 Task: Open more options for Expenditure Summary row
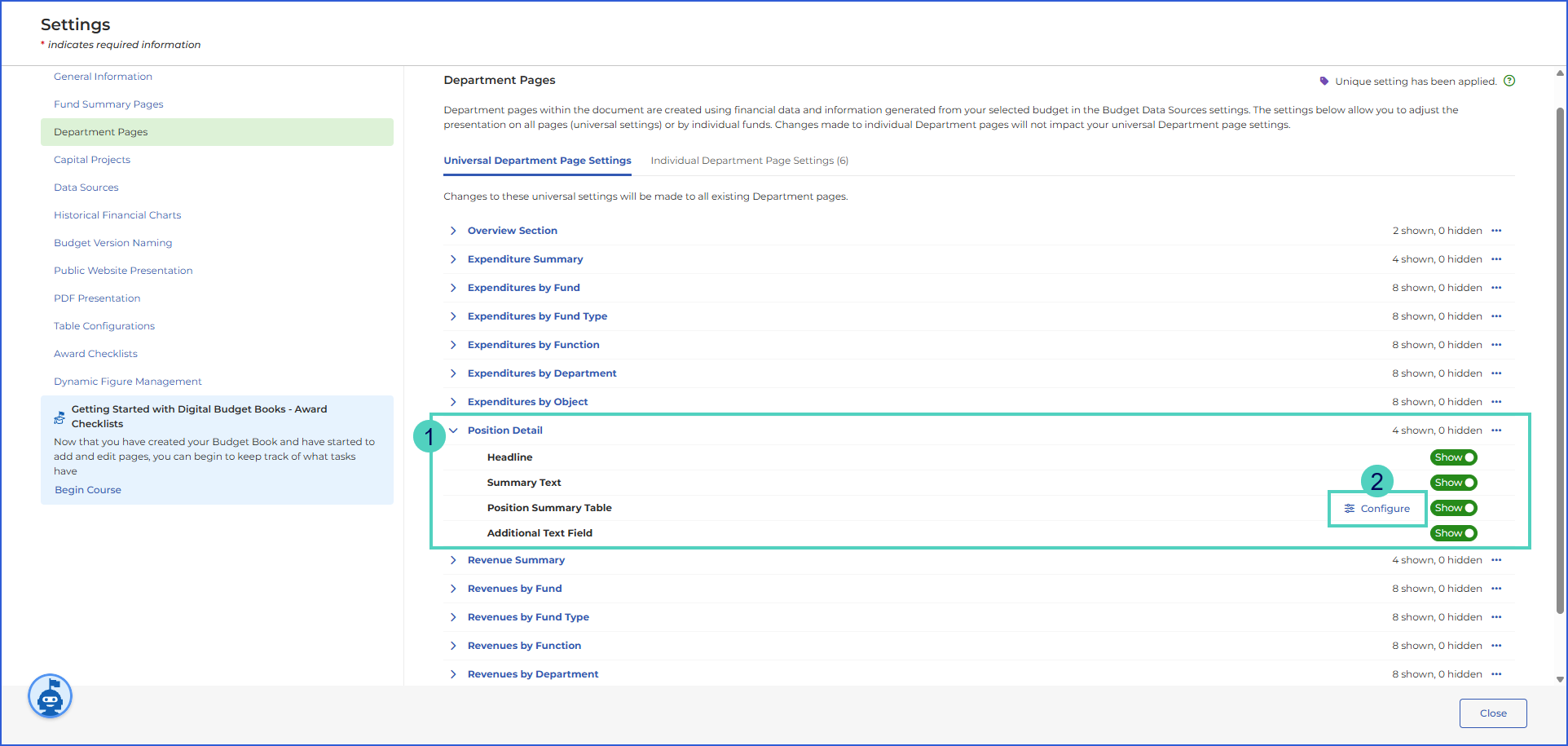(1496, 259)
